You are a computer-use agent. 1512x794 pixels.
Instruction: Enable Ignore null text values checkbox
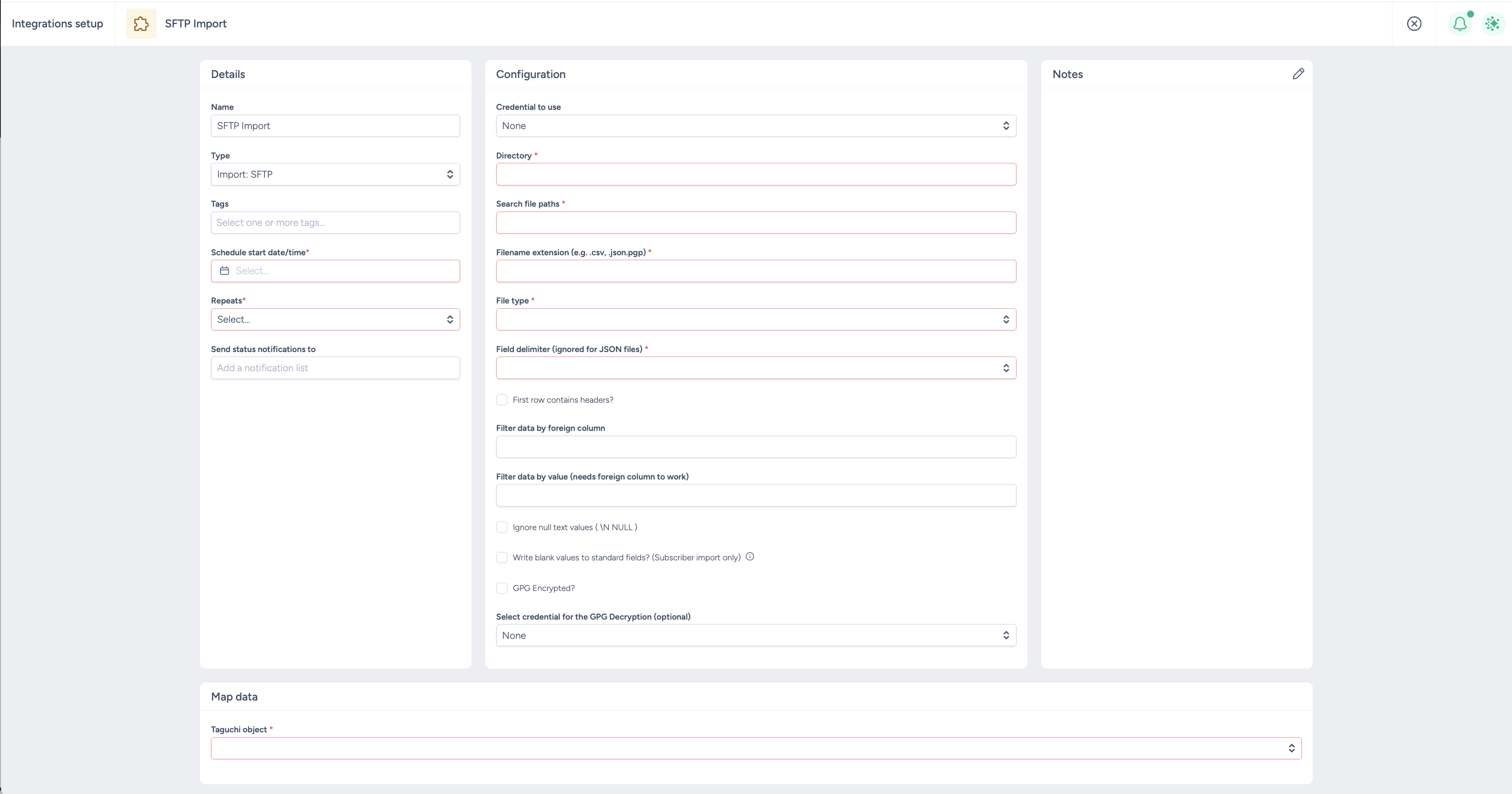pos(502,527)
